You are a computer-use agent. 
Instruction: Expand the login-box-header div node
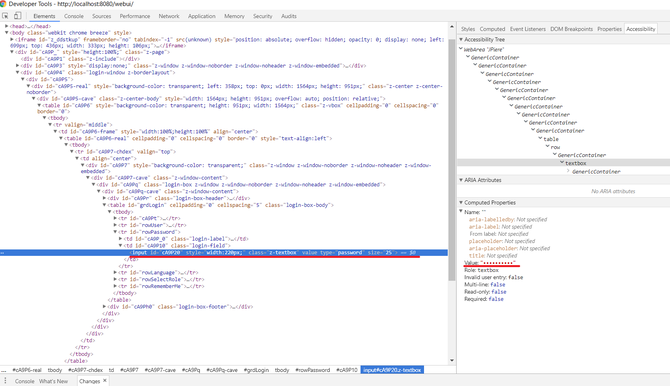(x=105, y=198)
